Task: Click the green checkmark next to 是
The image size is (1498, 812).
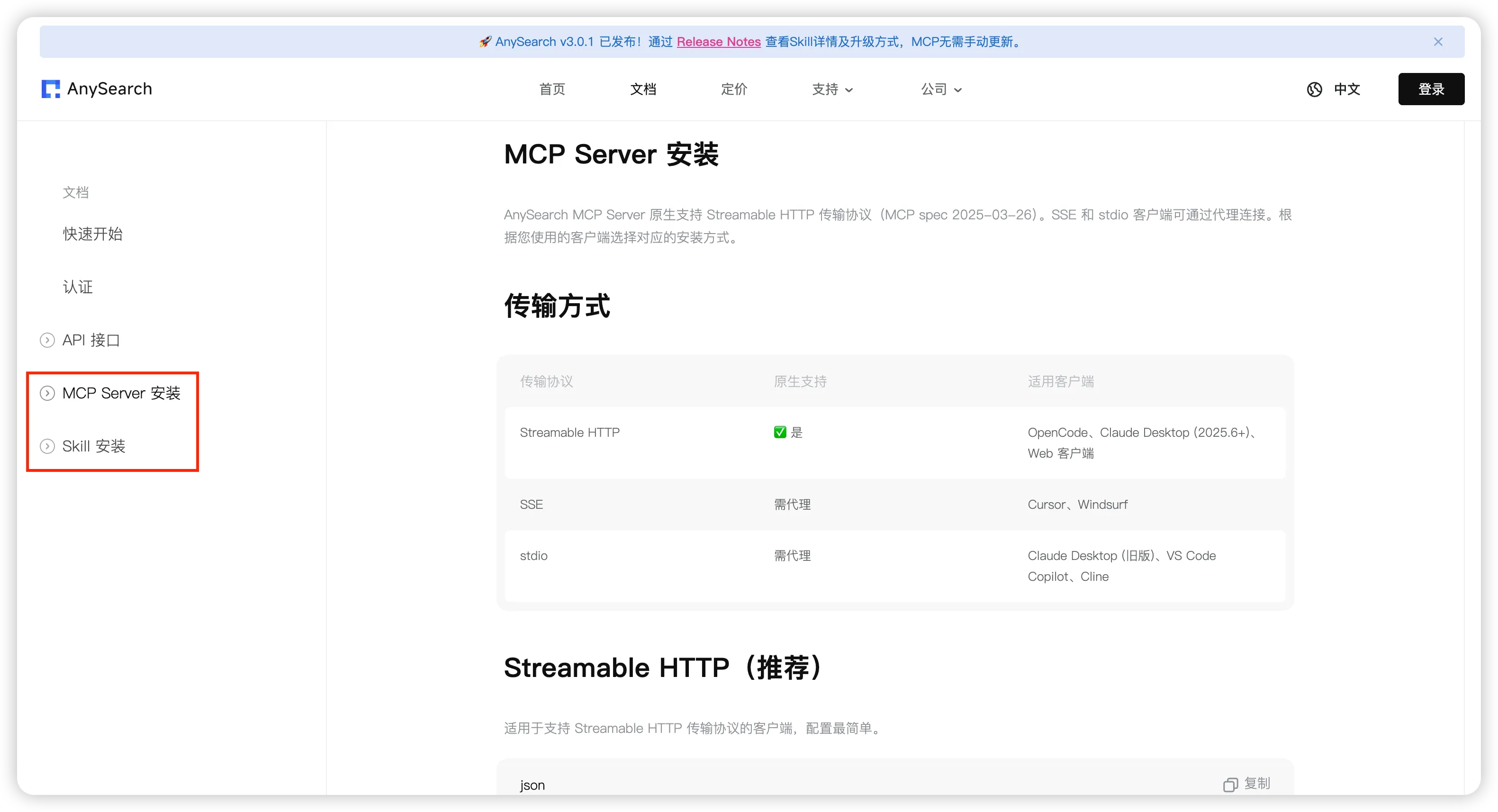Action: [x=780, y=432]
